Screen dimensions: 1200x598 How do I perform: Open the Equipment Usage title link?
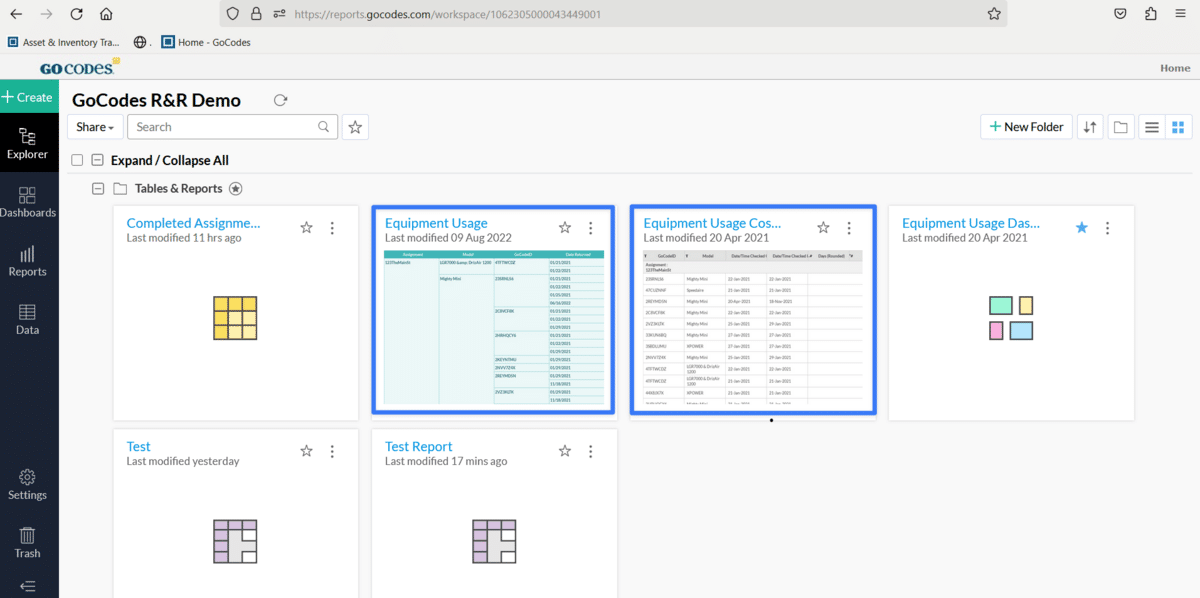436,223
